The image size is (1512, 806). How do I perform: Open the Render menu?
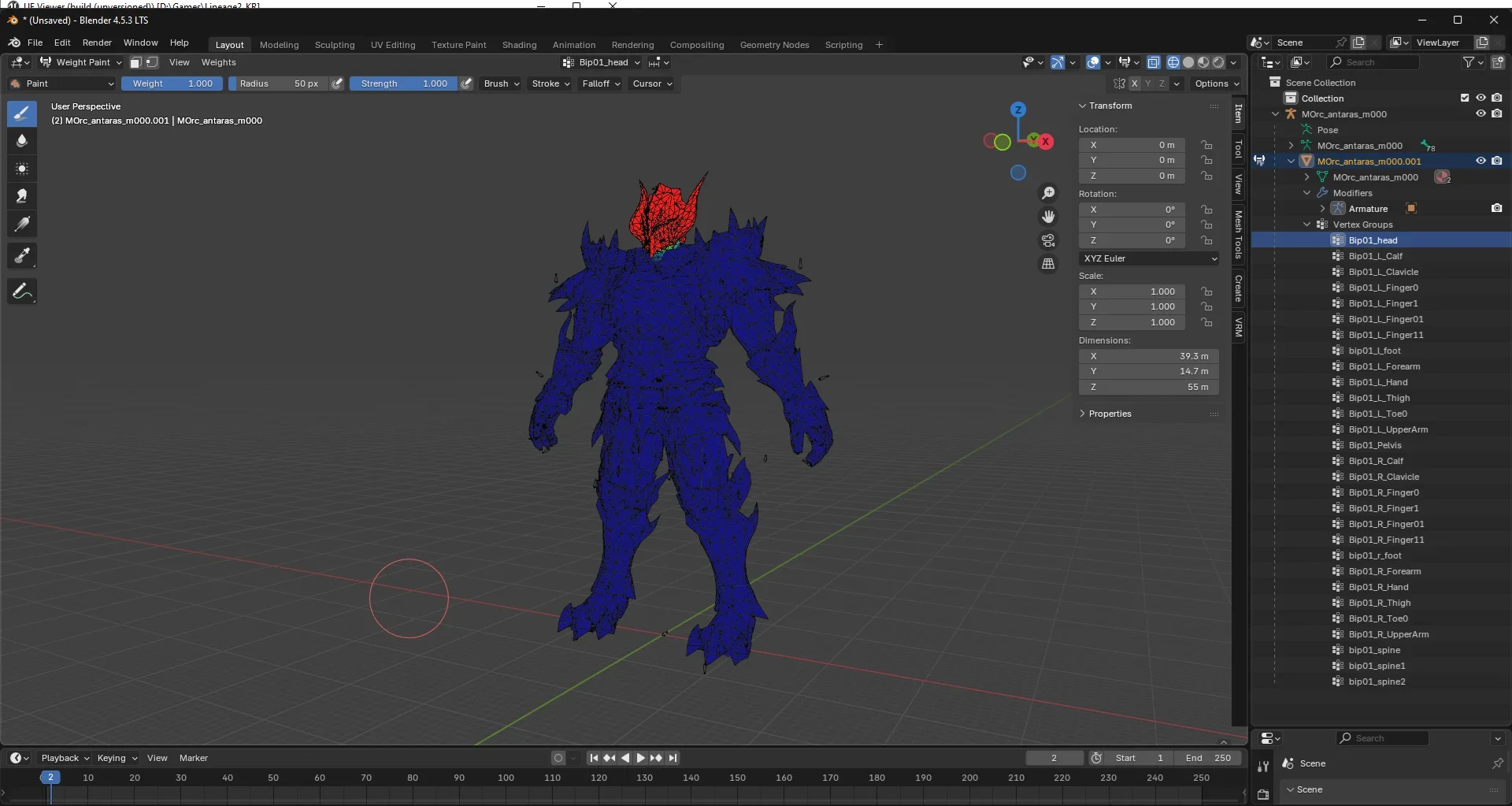pyautogui.click(x=97, y=43)
